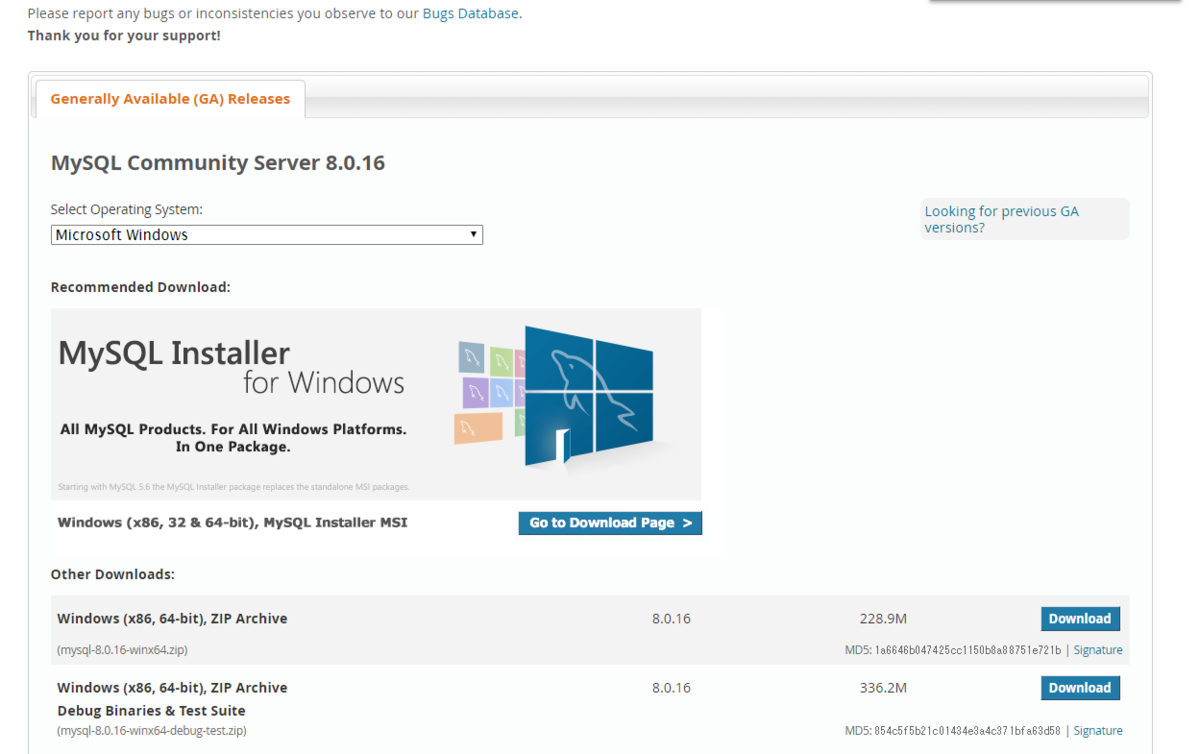Image resolution: width=1200 pixels, height=754 pixels.
Task: Open Signature link for debug-test zip
Action: 1098,731
